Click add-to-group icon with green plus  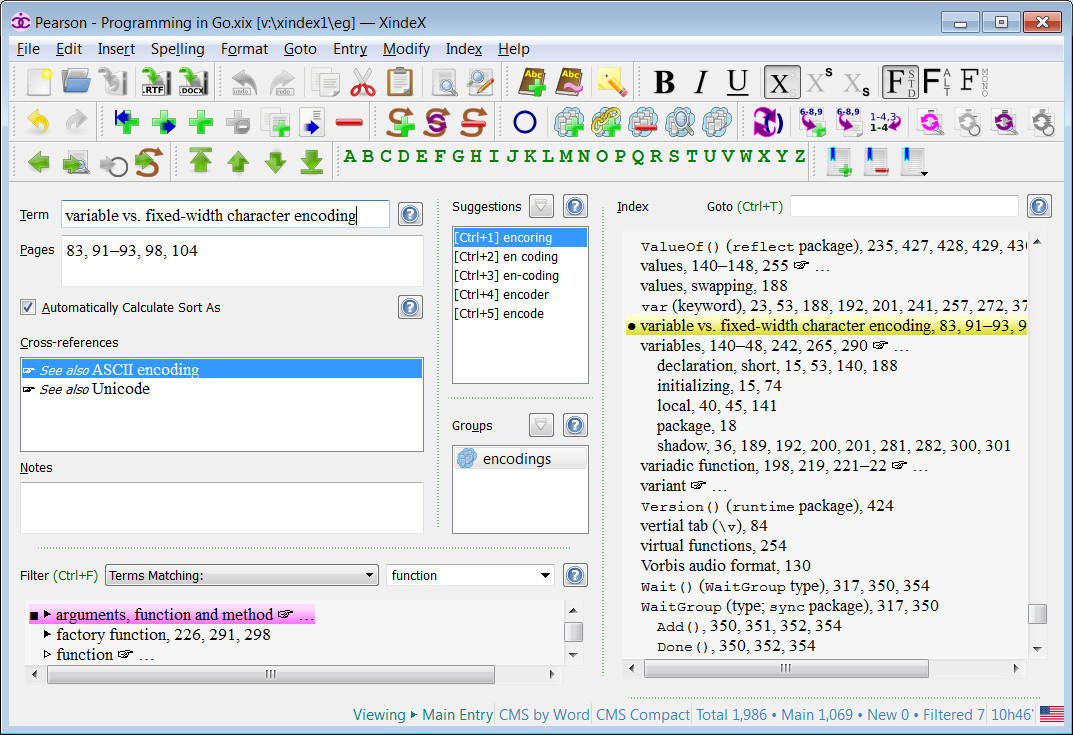point(569,122)
